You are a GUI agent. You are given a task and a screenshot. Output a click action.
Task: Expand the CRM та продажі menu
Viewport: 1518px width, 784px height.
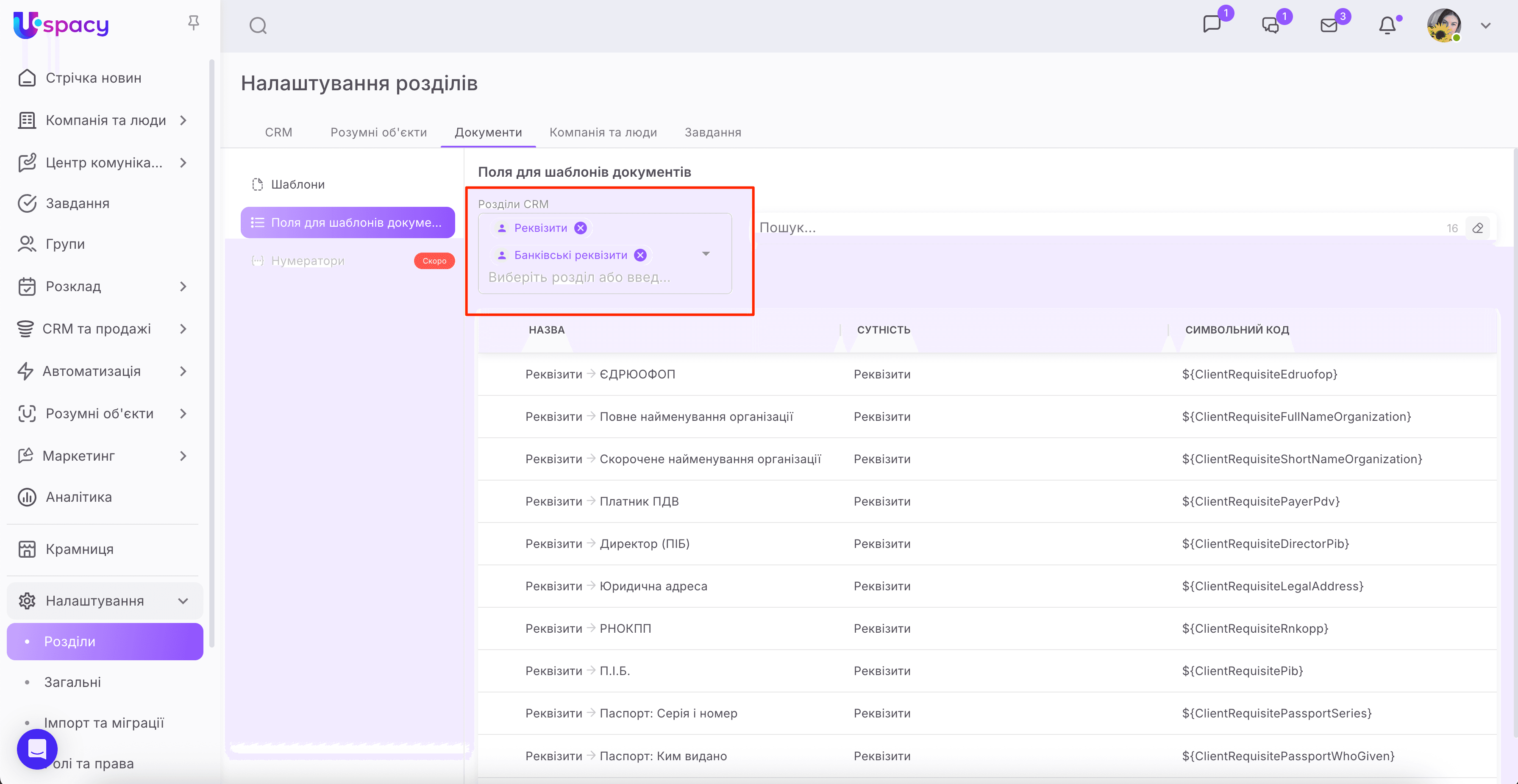(x=183, y=329)
